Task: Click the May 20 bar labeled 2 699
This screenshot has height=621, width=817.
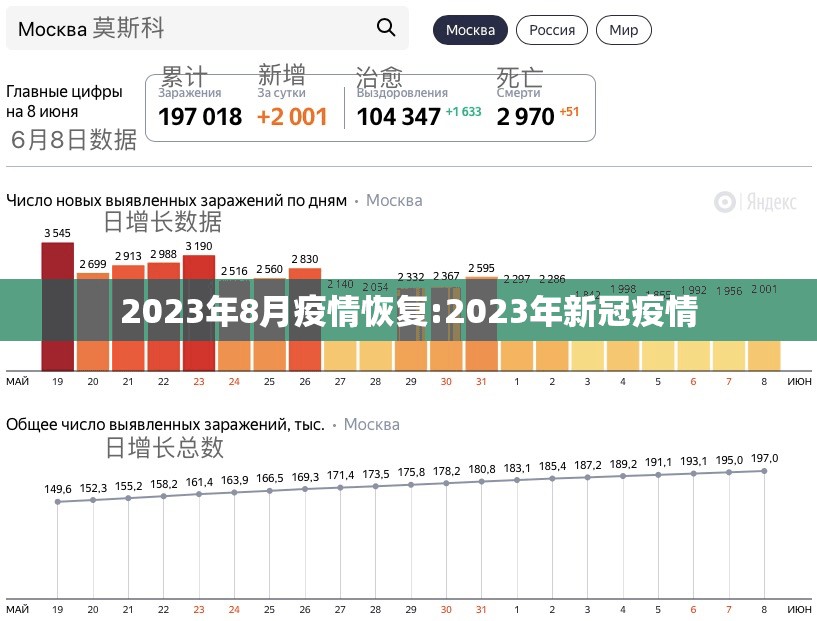Action: pos(93,322)
